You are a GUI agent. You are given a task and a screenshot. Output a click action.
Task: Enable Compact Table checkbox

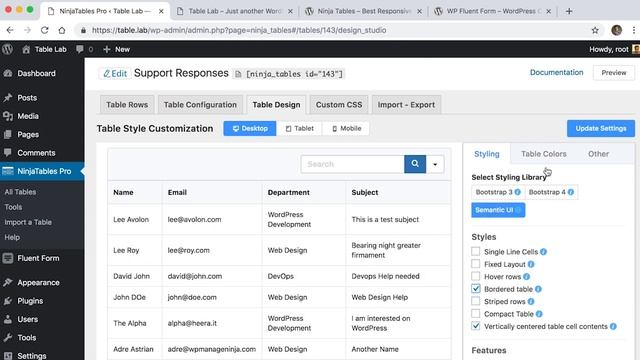pos(476,313)
